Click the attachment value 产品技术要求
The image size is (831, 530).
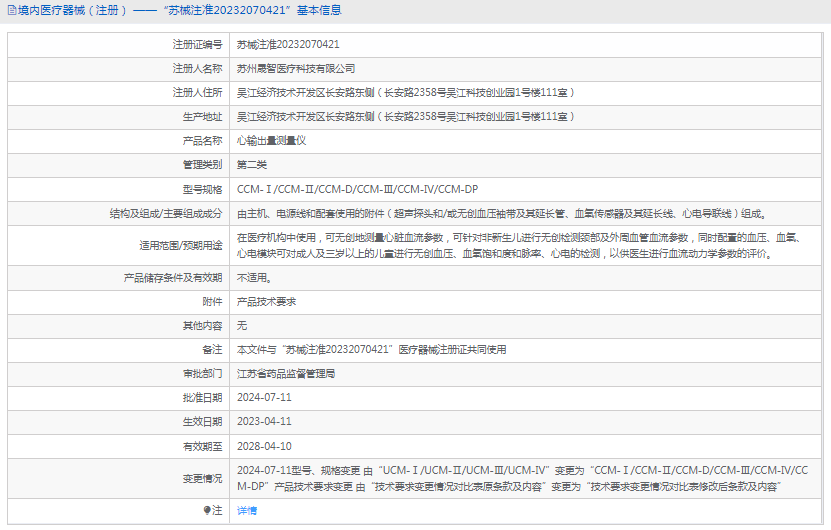click(x=267, y=302)
